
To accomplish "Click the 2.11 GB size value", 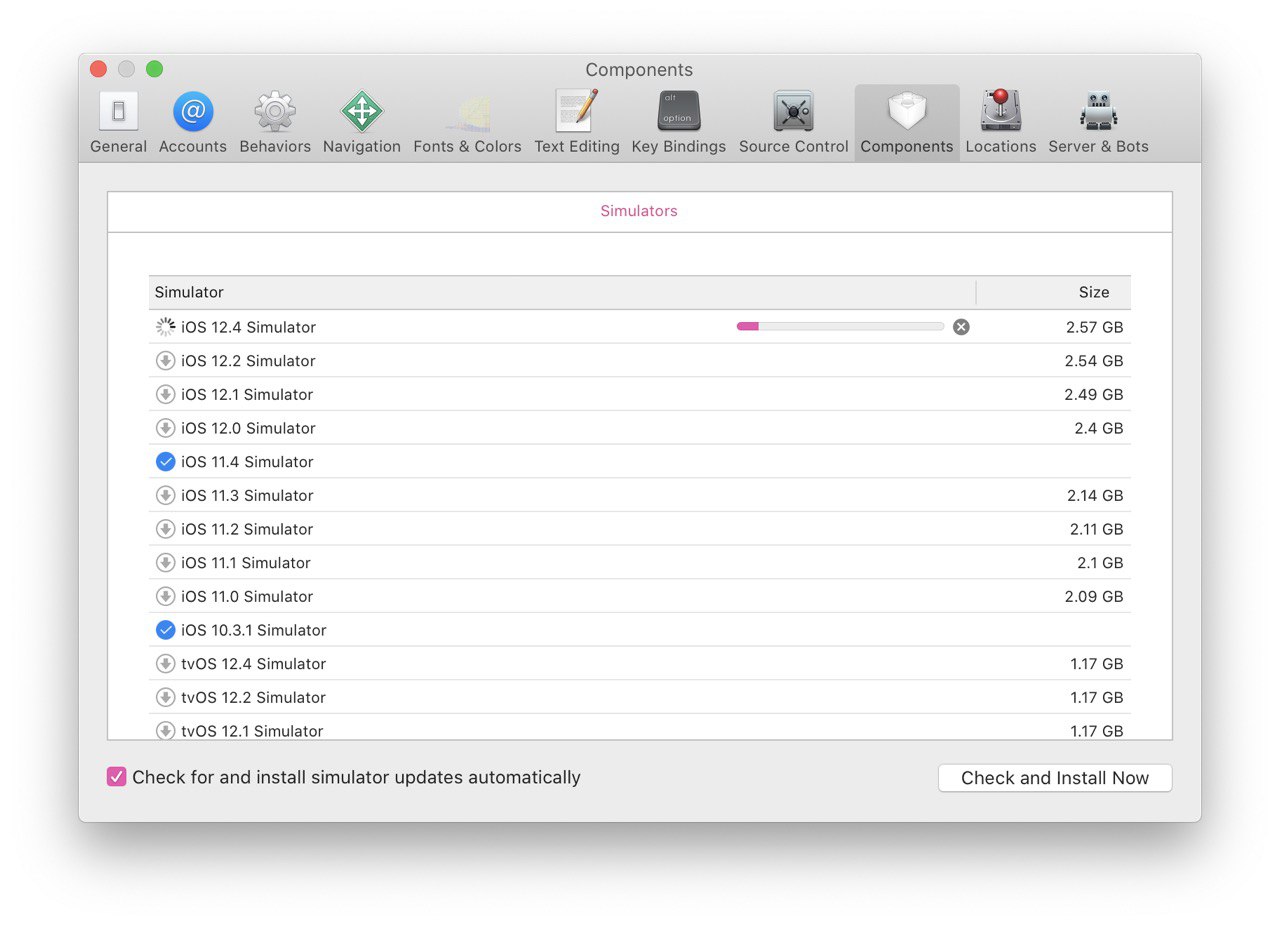I will click(x=1096, y=529).
